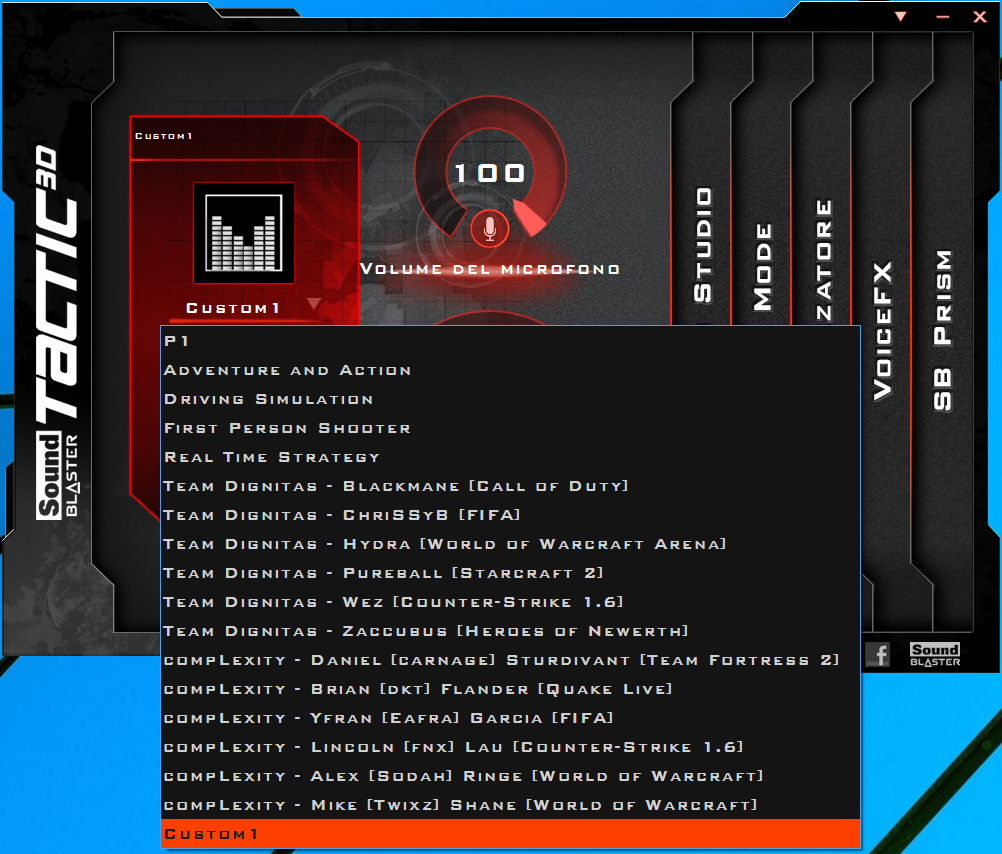The height and width of the screenshot is (854, 1002).
Task: Open the partially hidden Equalizzatore tab
Action: pos(823,261)
